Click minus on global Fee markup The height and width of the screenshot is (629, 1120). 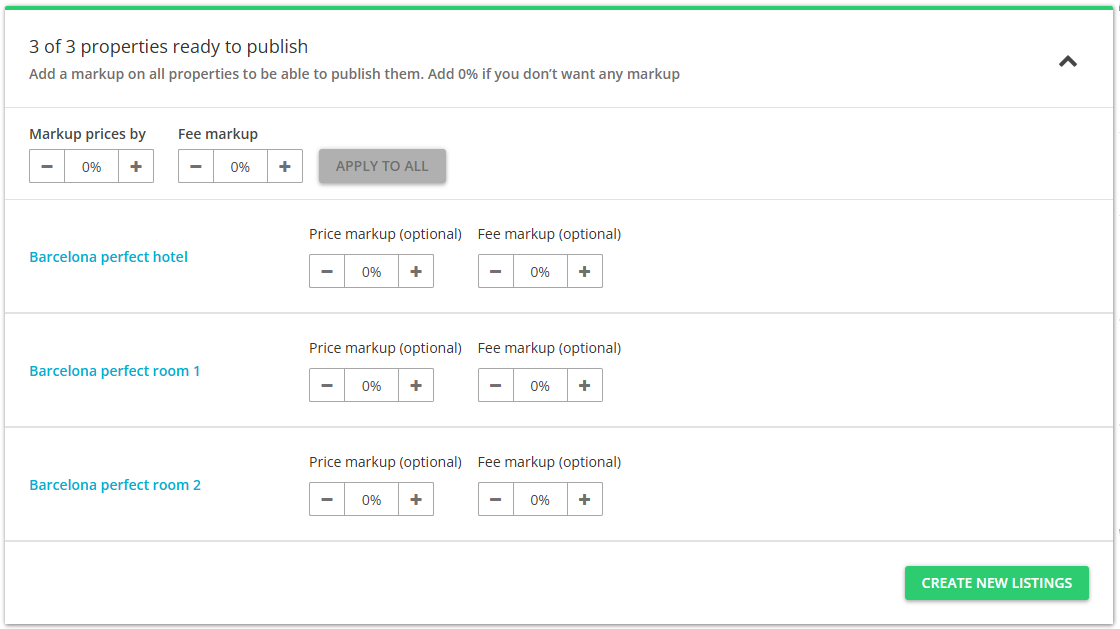tap(196, 167)
